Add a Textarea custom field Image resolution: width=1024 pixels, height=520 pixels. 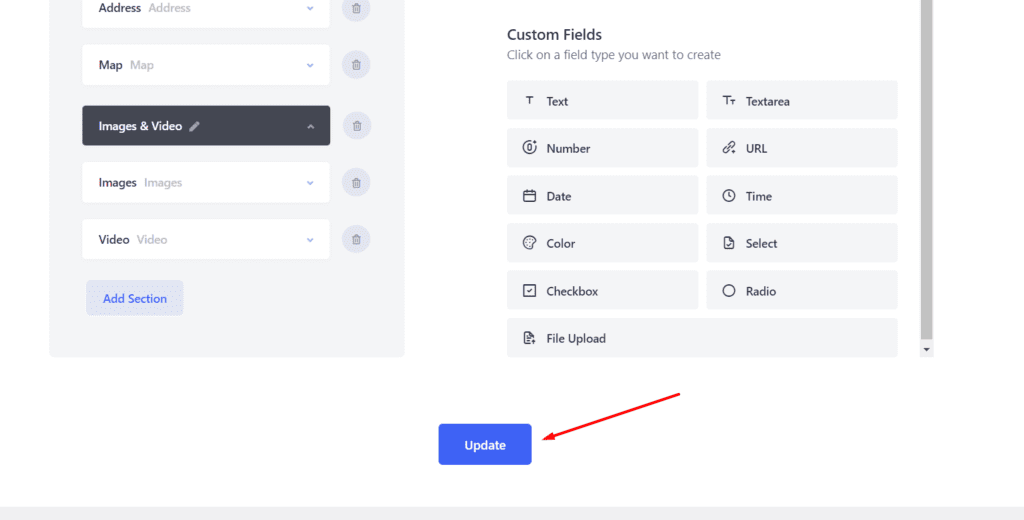tap(801, 101)
